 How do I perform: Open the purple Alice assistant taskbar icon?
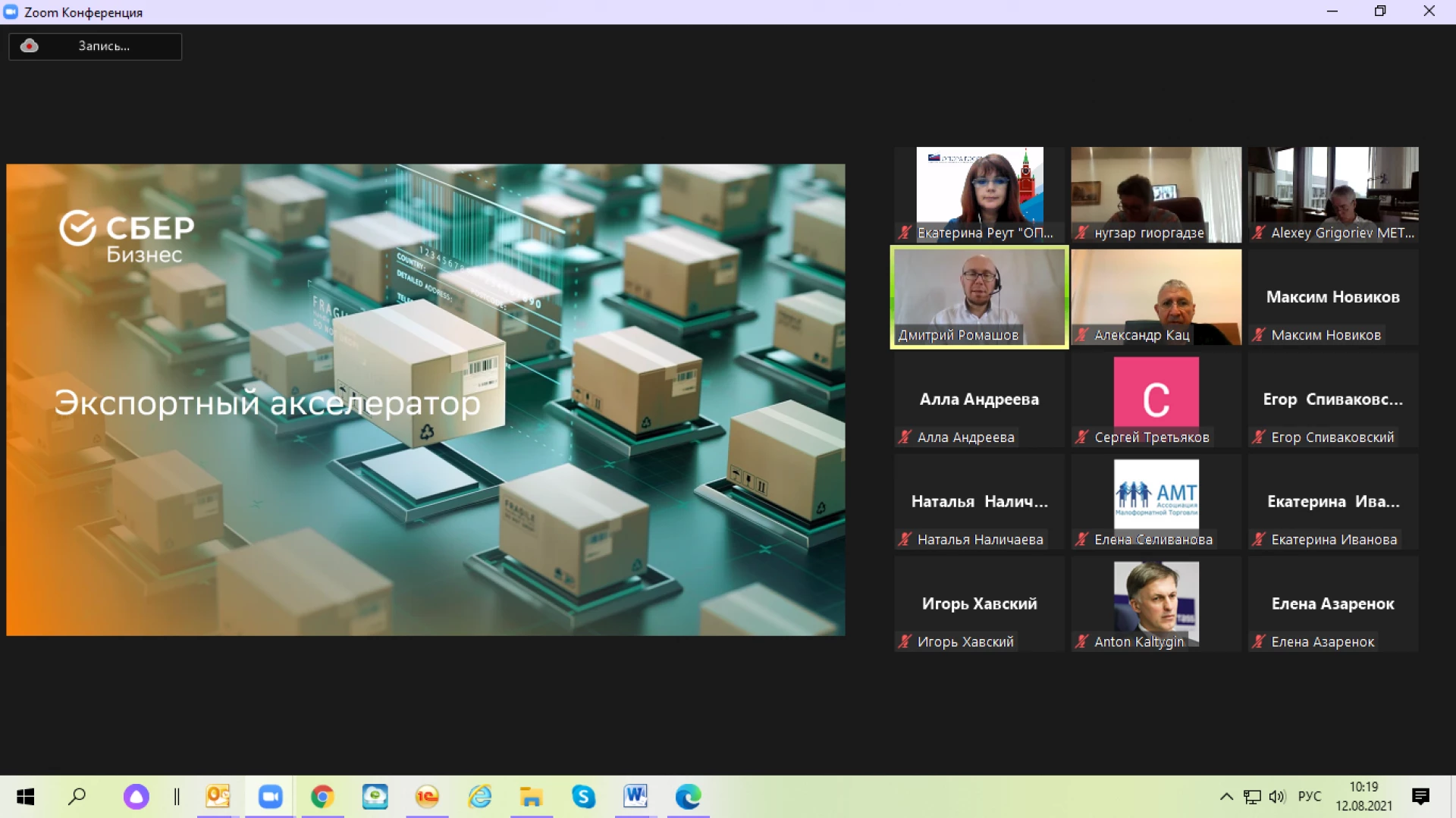(136, 797)
